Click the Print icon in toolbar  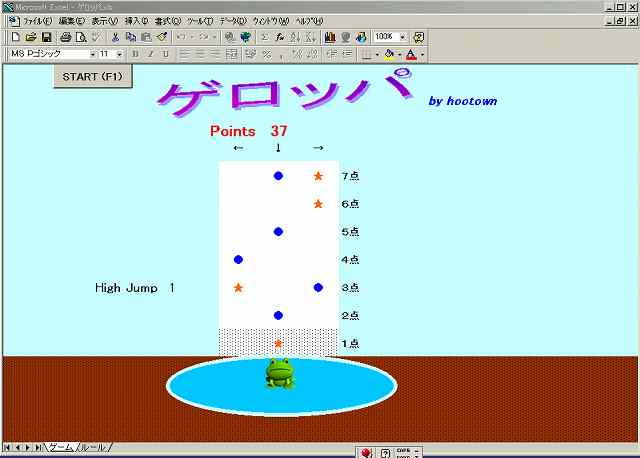pos(65,37)
